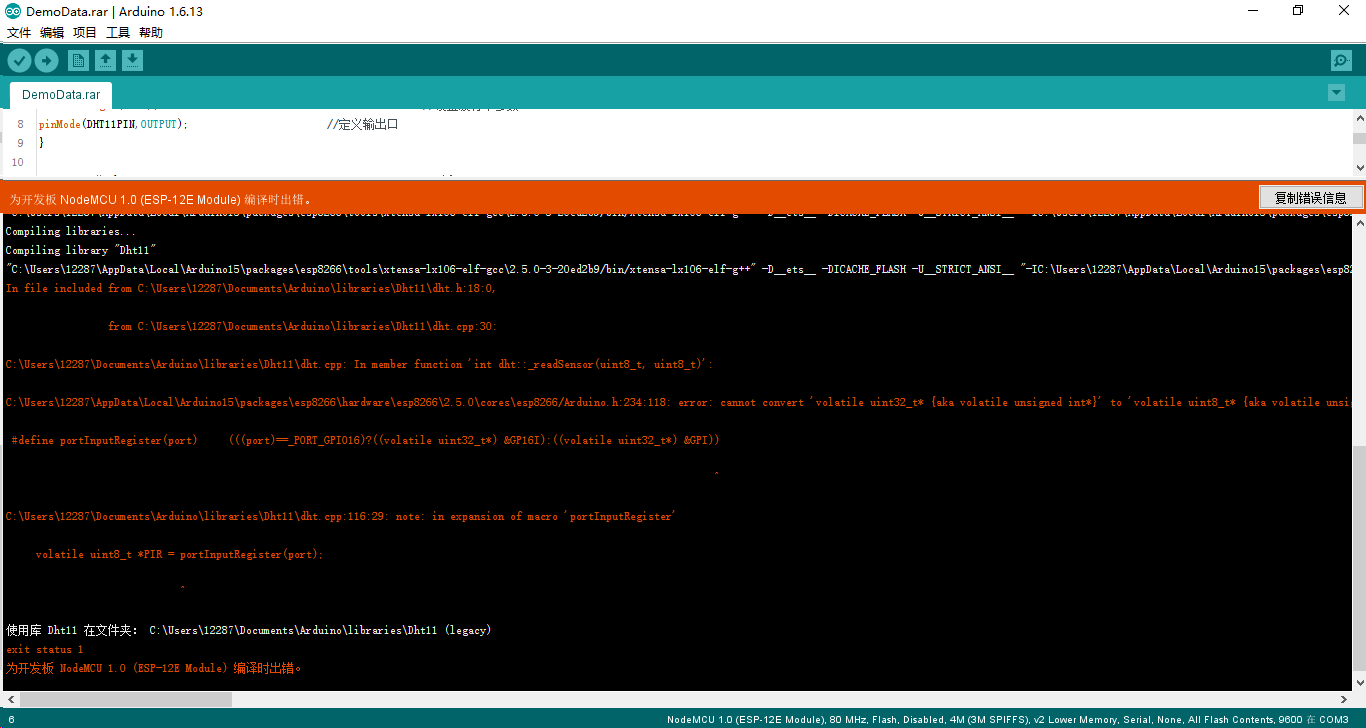
Task: Click the "from ...dht.cpp:30:" console line
Action: coord(303,327)
